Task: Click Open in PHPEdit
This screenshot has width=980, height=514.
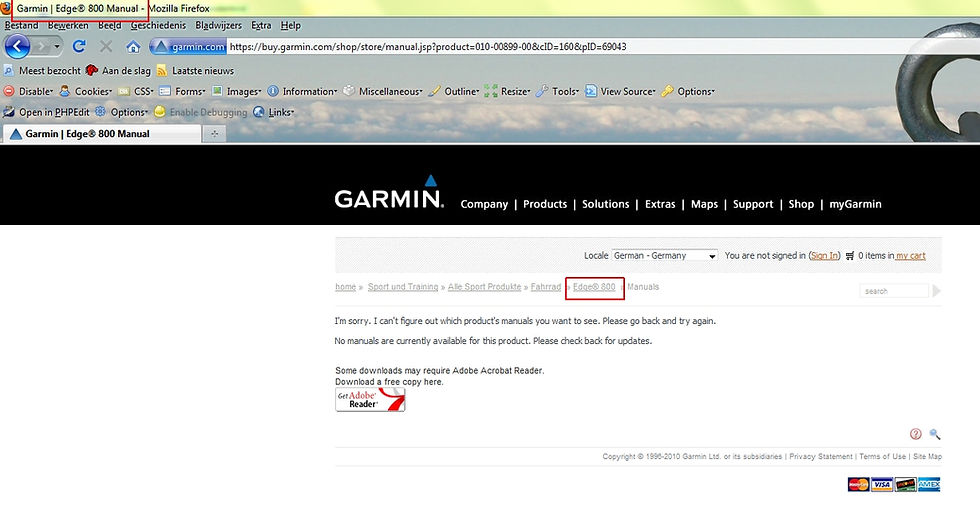Action: click(x=46, y=113)
